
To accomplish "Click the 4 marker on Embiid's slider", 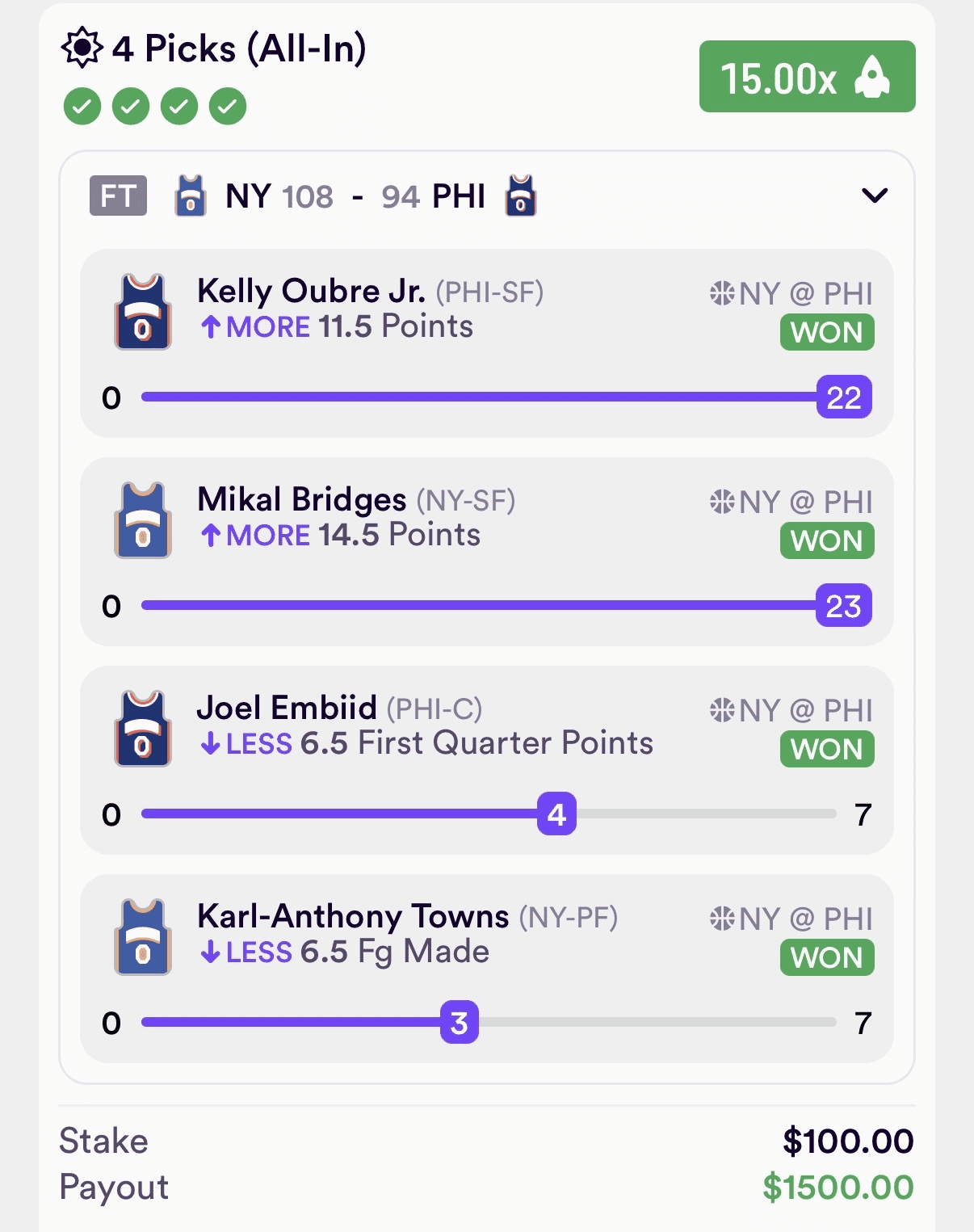I will [556, 814].
